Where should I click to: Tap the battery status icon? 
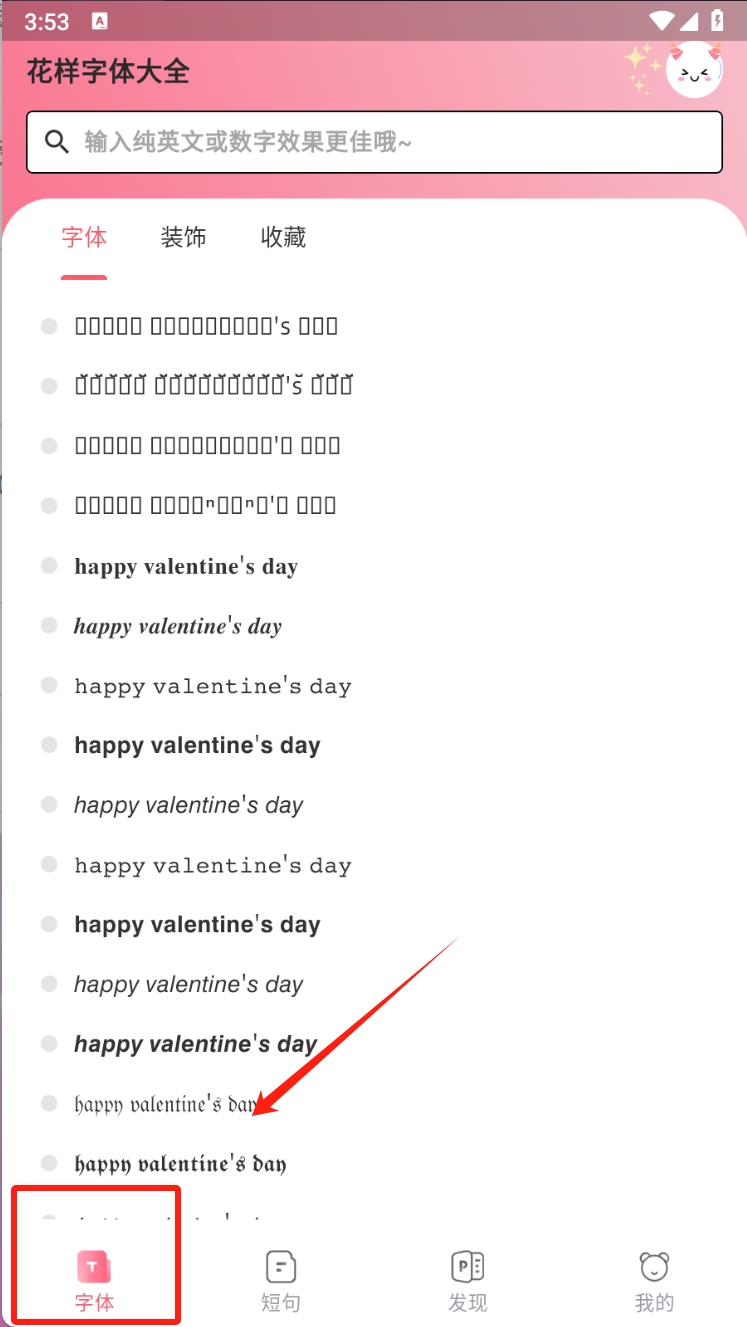pos(717,20)
